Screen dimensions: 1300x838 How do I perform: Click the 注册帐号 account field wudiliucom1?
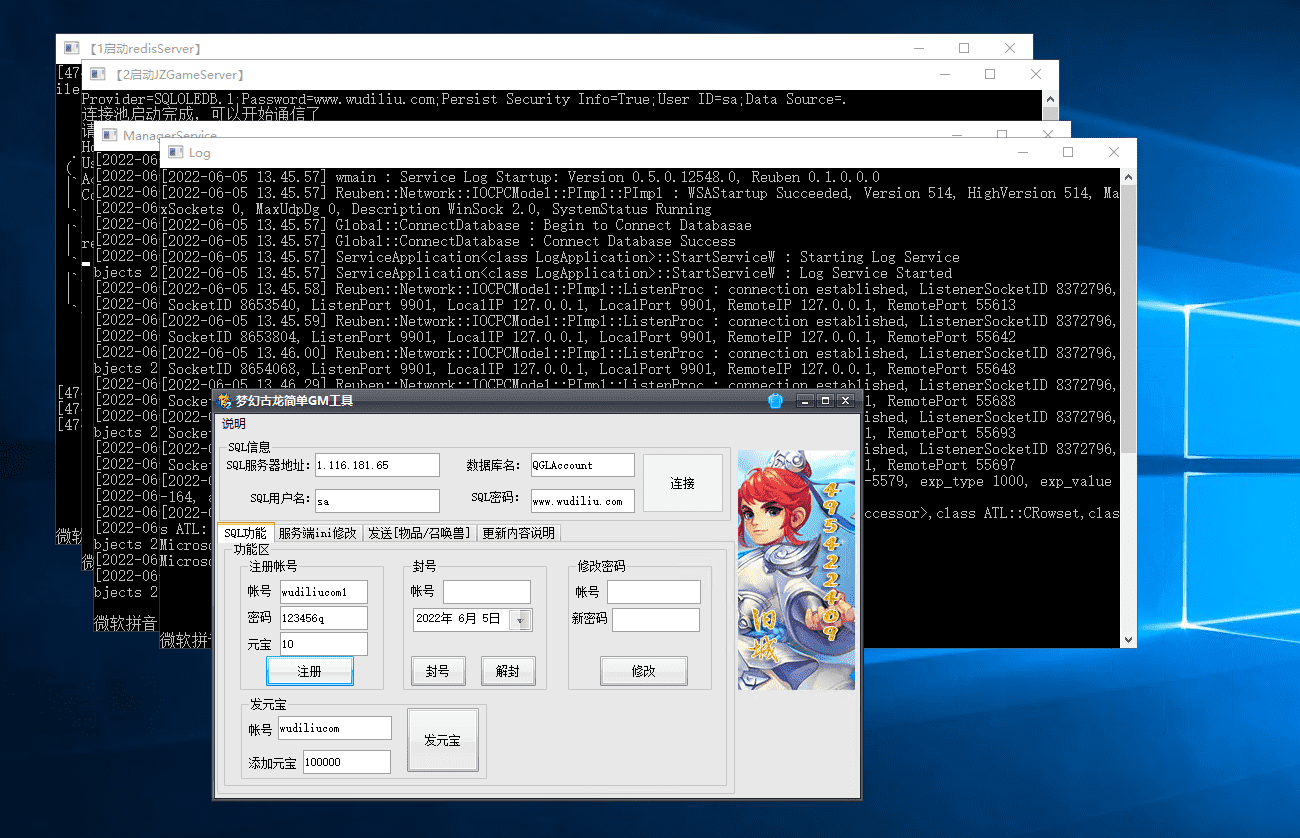[323, 592]
